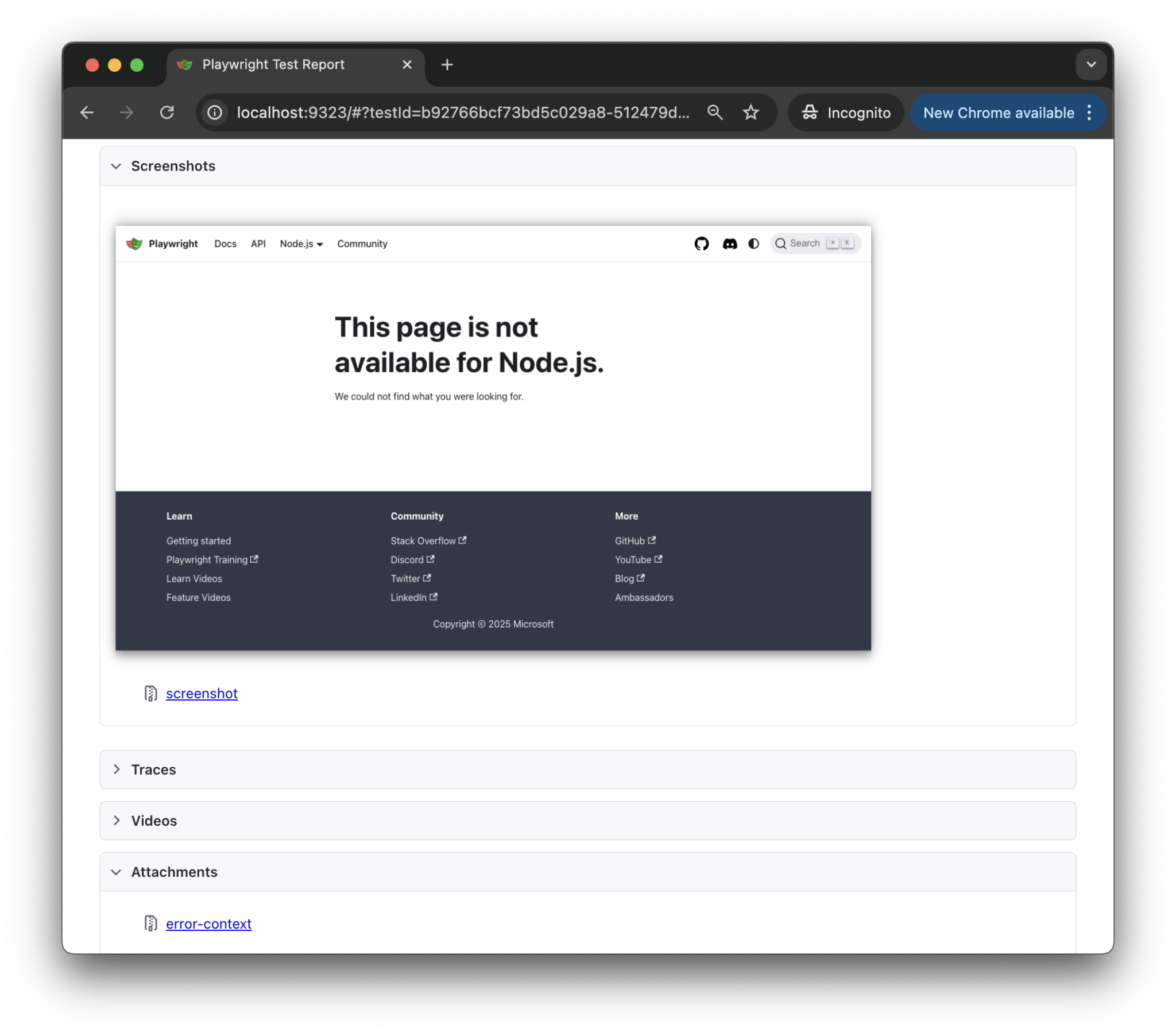Toggle the bookmark star for this page

tap(751, 112)
